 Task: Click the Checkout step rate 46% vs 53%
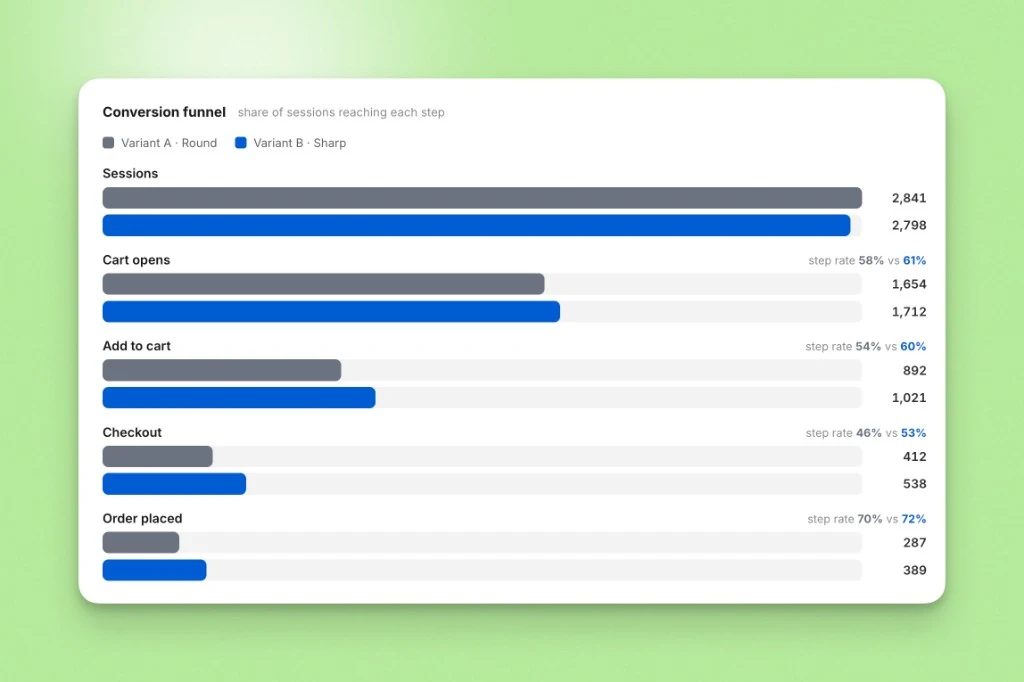(x=866, y=432)
